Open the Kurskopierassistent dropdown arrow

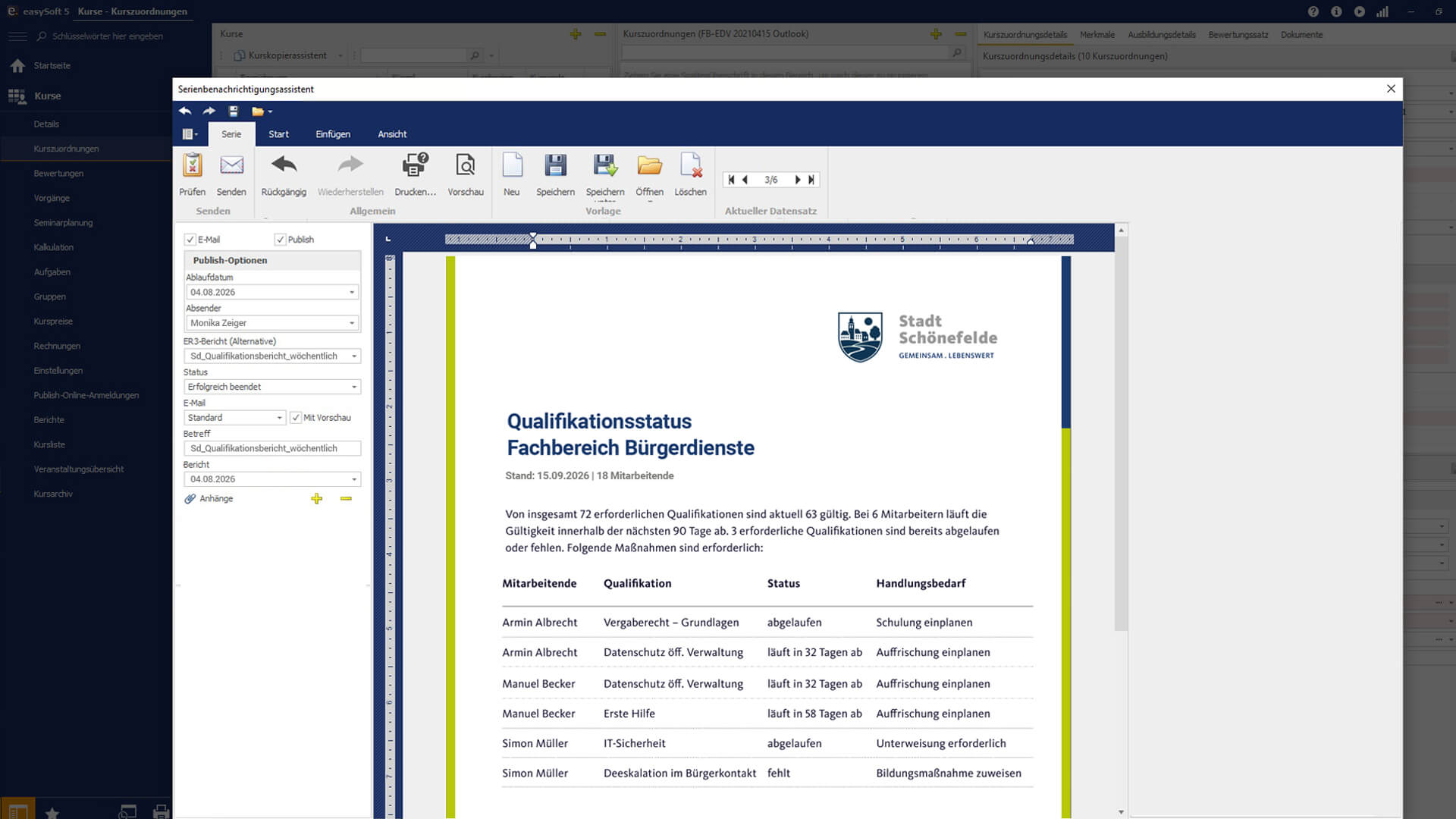point(340,55)
